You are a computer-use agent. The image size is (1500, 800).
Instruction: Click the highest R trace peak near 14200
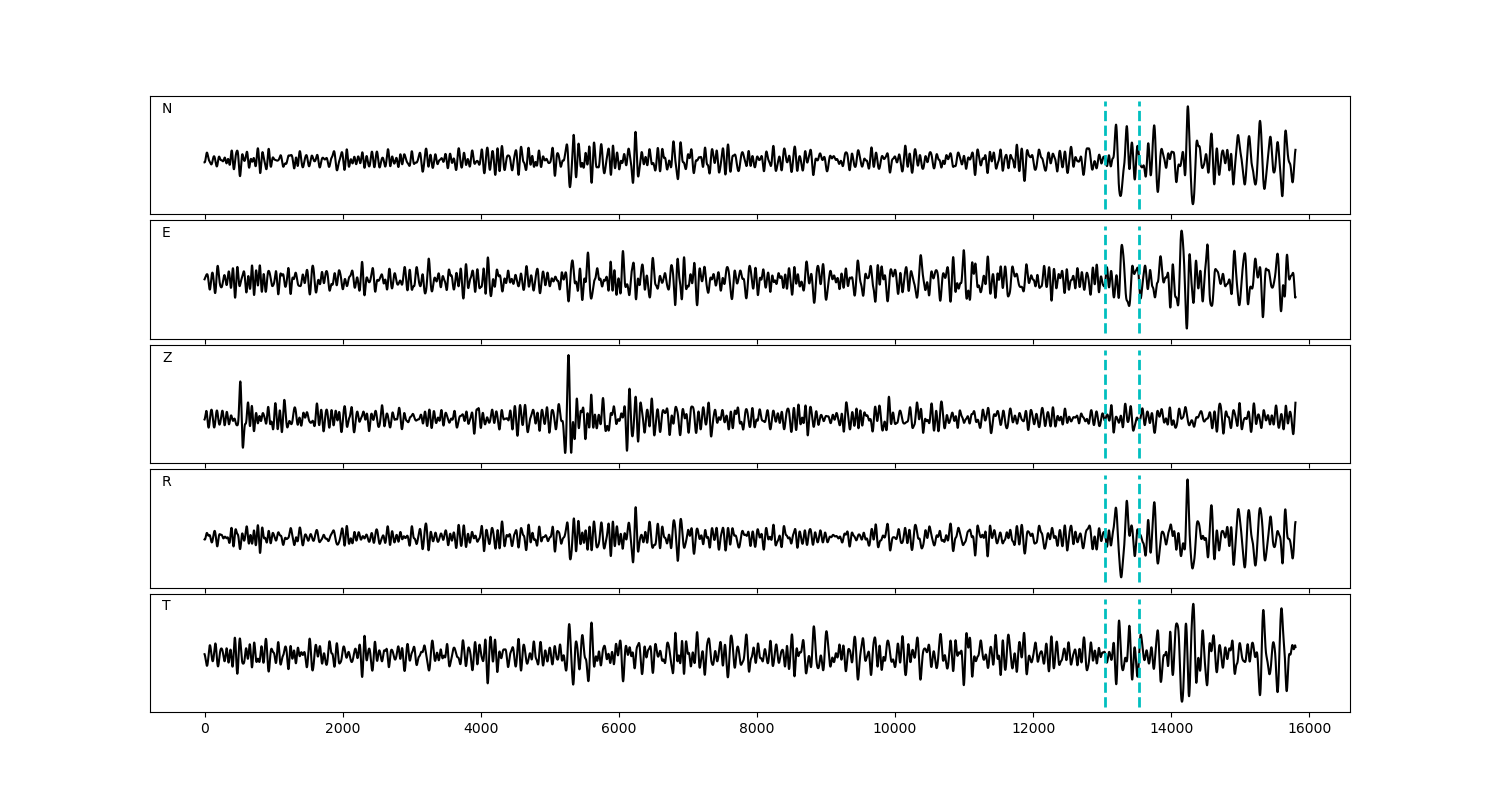pyautogui.click(x=1187, y=482)
